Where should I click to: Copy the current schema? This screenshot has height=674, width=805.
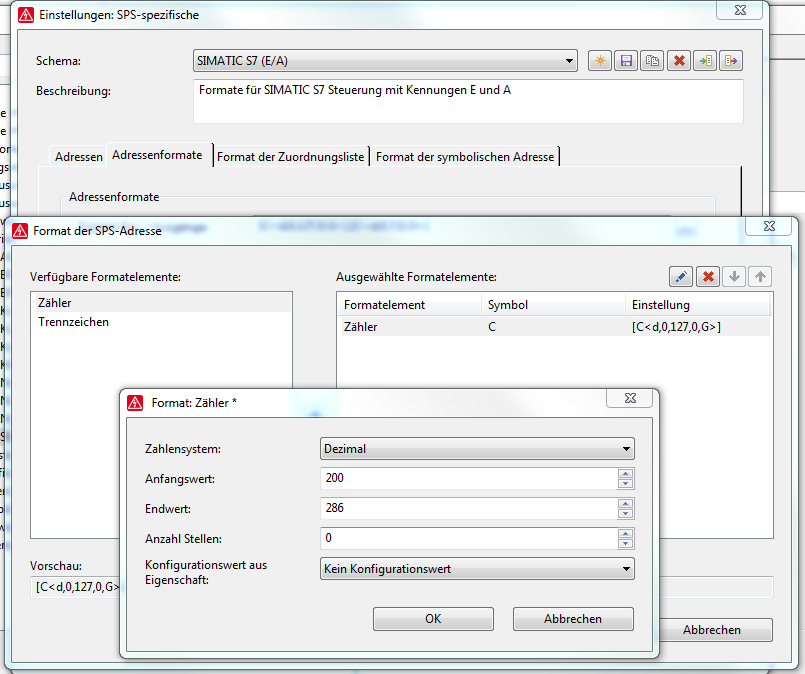pos(652,61)
